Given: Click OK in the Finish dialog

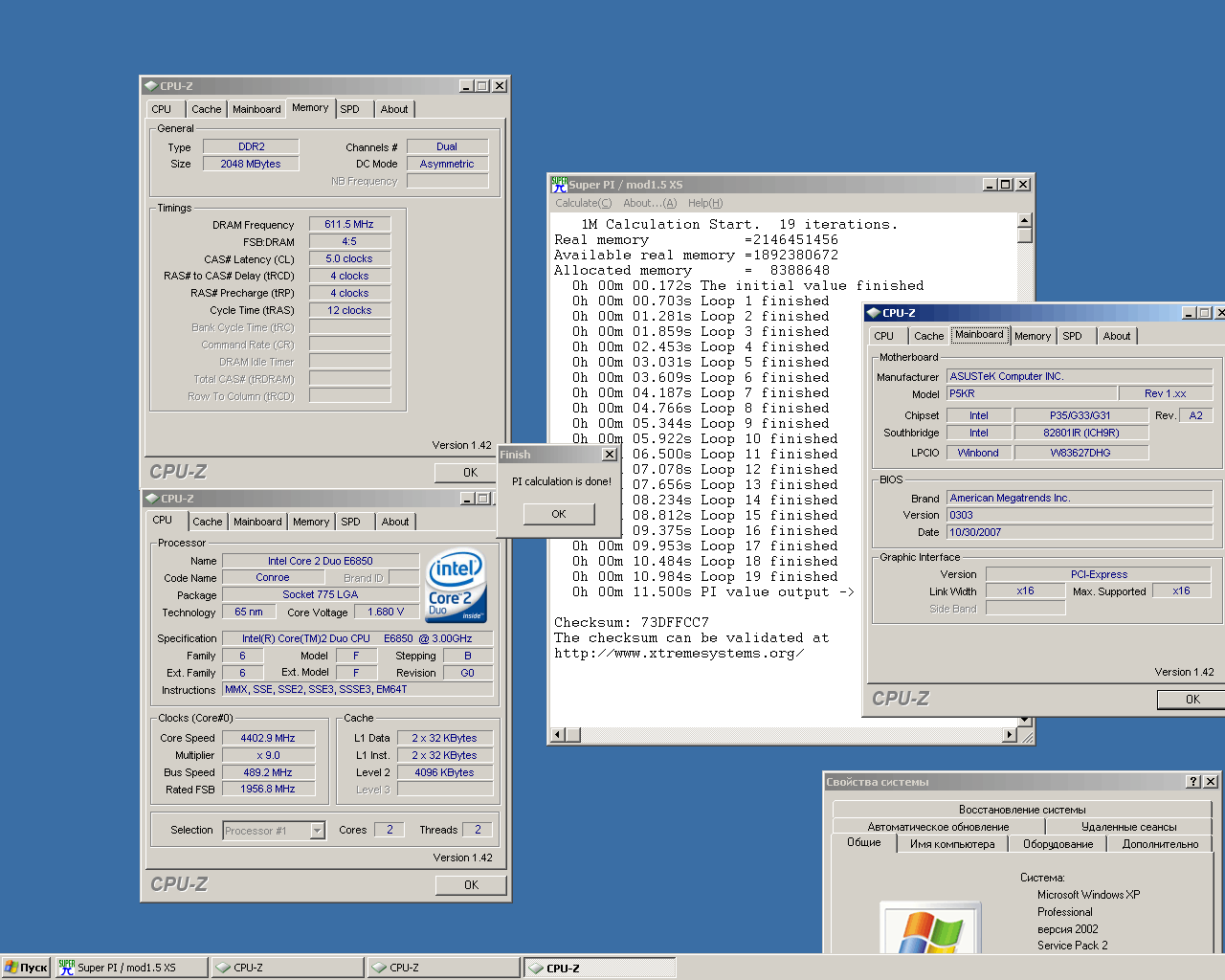Looking at the screenshot, I should 559,514.
